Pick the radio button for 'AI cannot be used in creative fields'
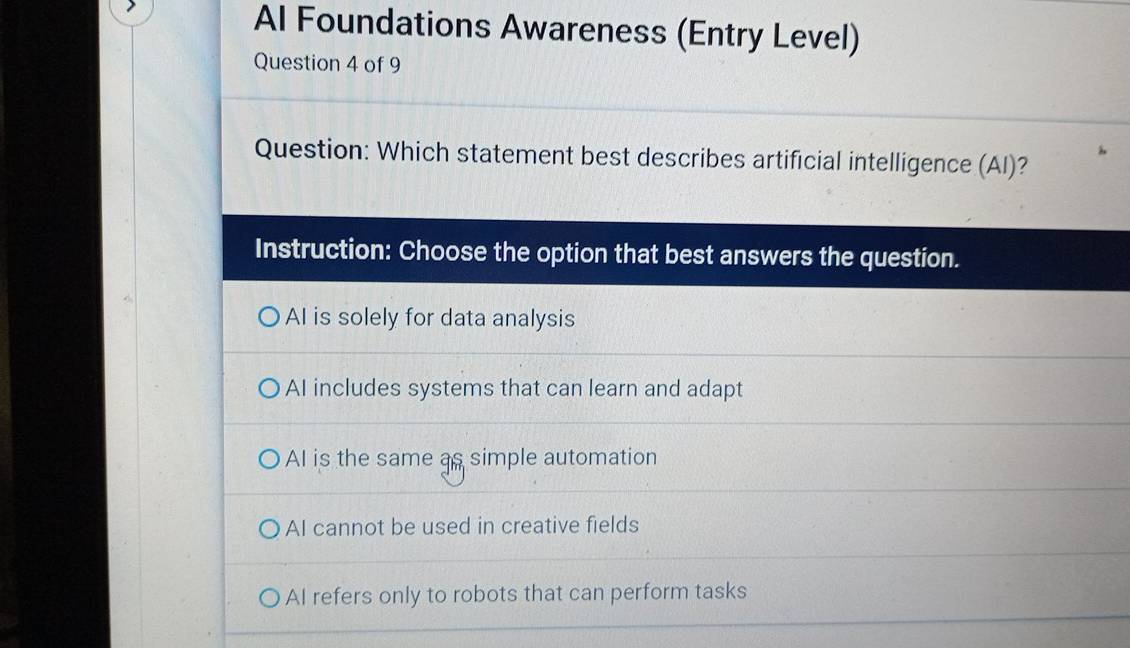The image size is (1130, 648). point(269,527)
